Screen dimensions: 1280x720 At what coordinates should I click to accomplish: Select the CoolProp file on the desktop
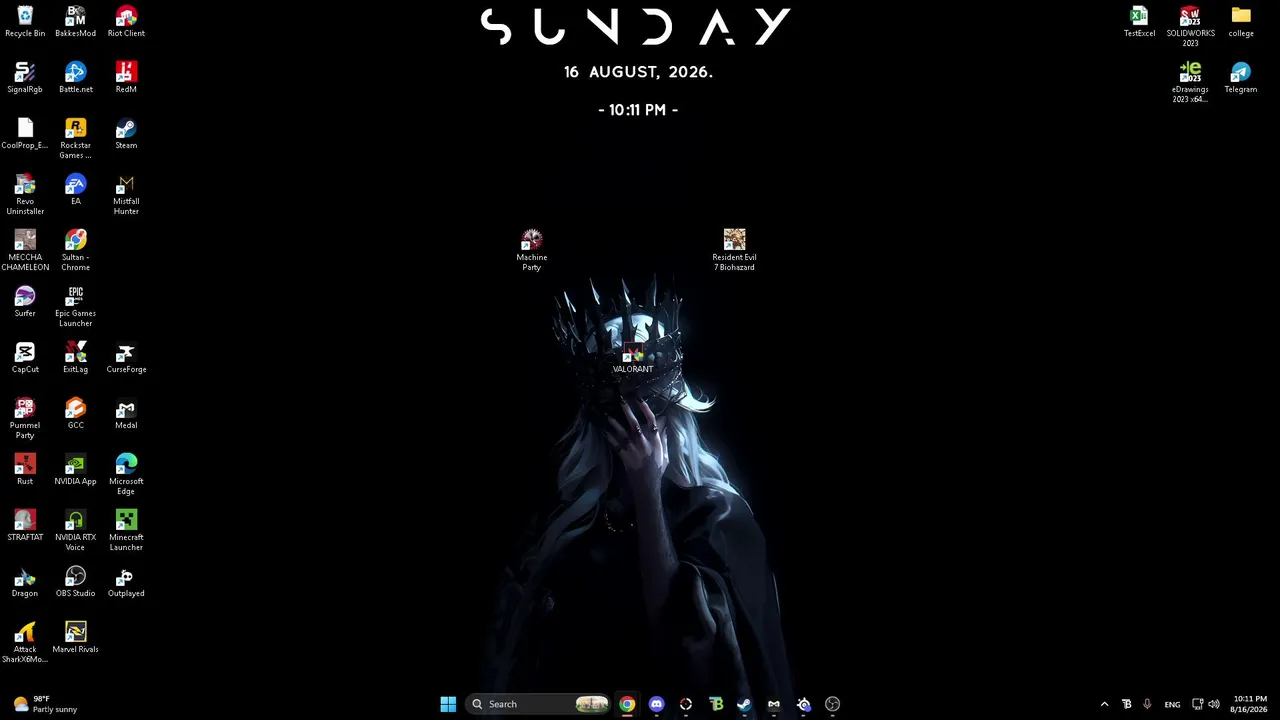(25, 134)
